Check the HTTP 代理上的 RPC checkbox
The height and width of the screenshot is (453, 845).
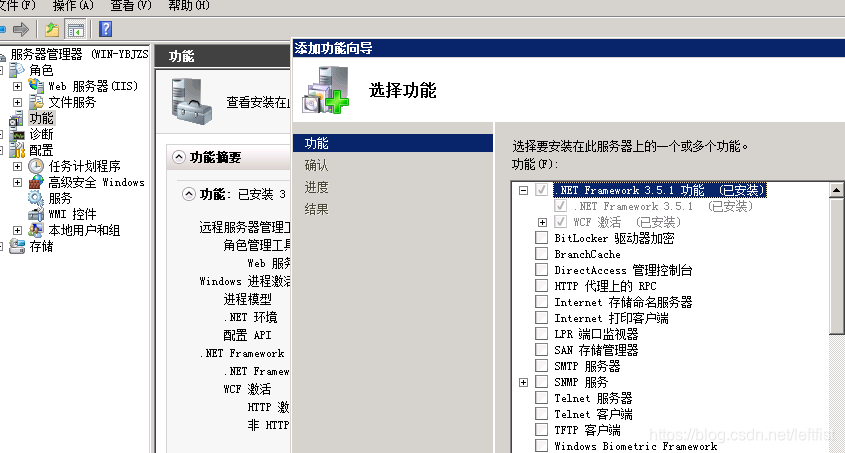[x=542, y=285]
